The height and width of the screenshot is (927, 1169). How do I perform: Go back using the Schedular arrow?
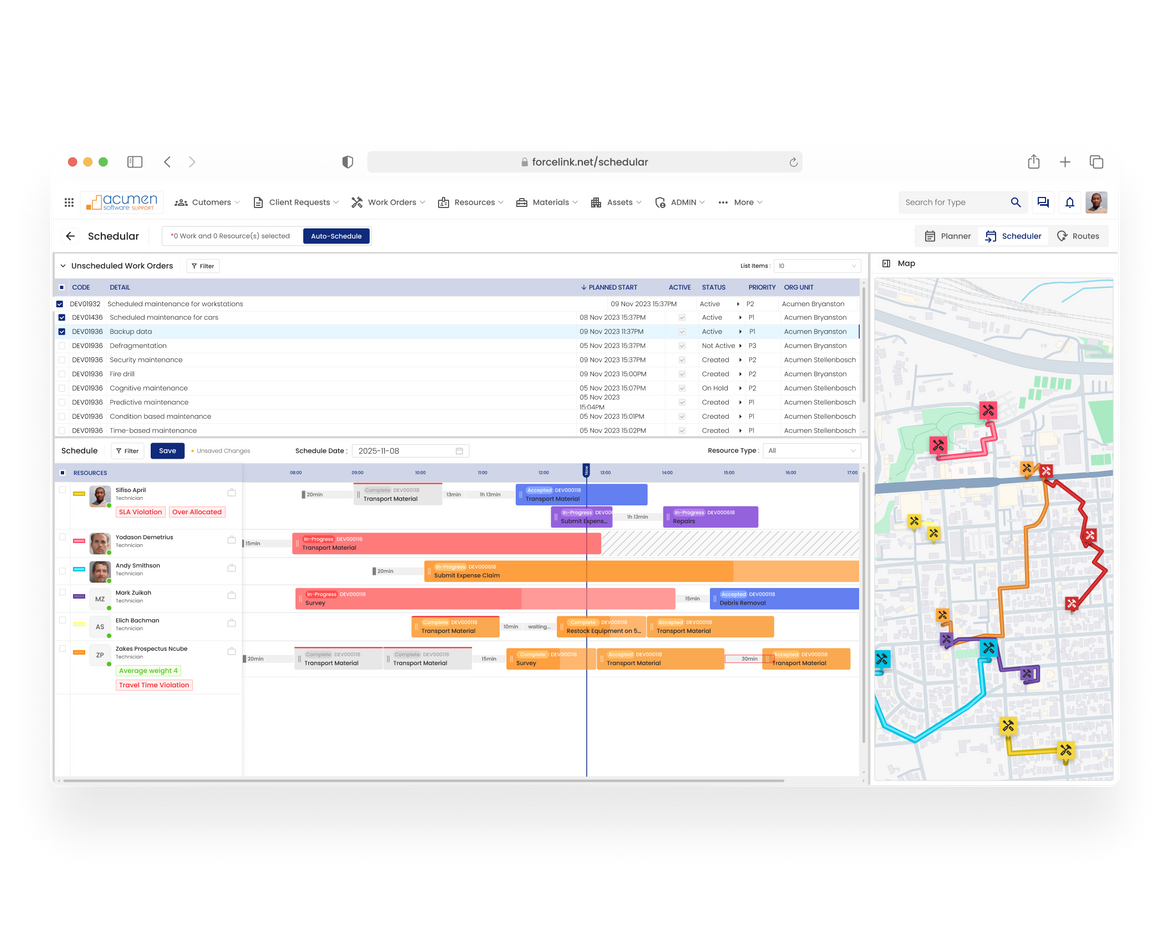pyautogui.click(x=70, y=236)
